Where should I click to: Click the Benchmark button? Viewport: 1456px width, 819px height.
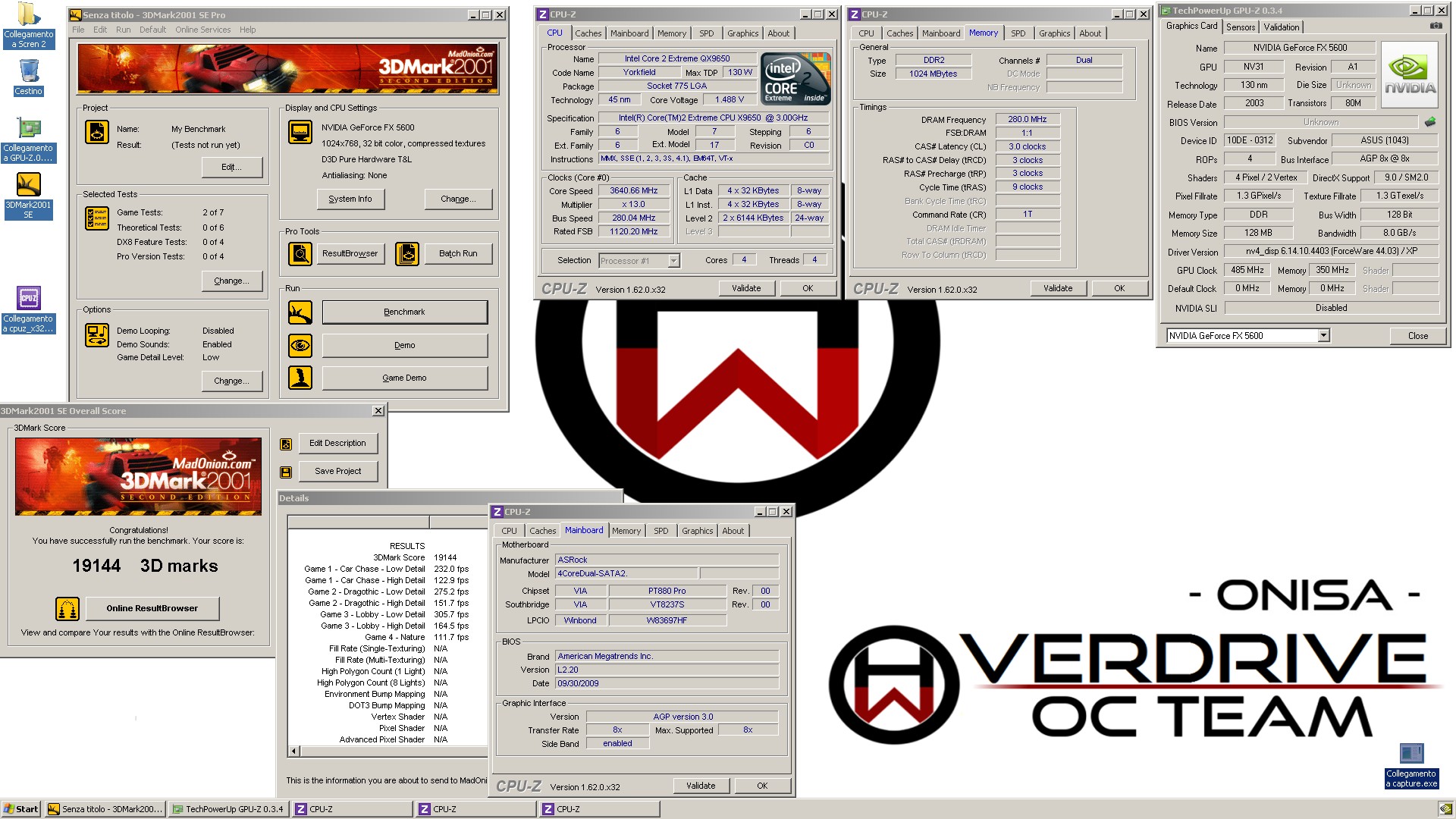pos(404,312)
